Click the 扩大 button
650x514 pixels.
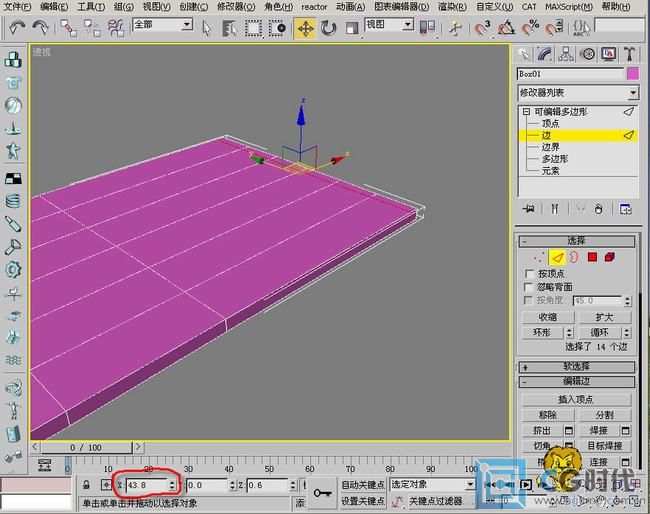tap(604, 317)
